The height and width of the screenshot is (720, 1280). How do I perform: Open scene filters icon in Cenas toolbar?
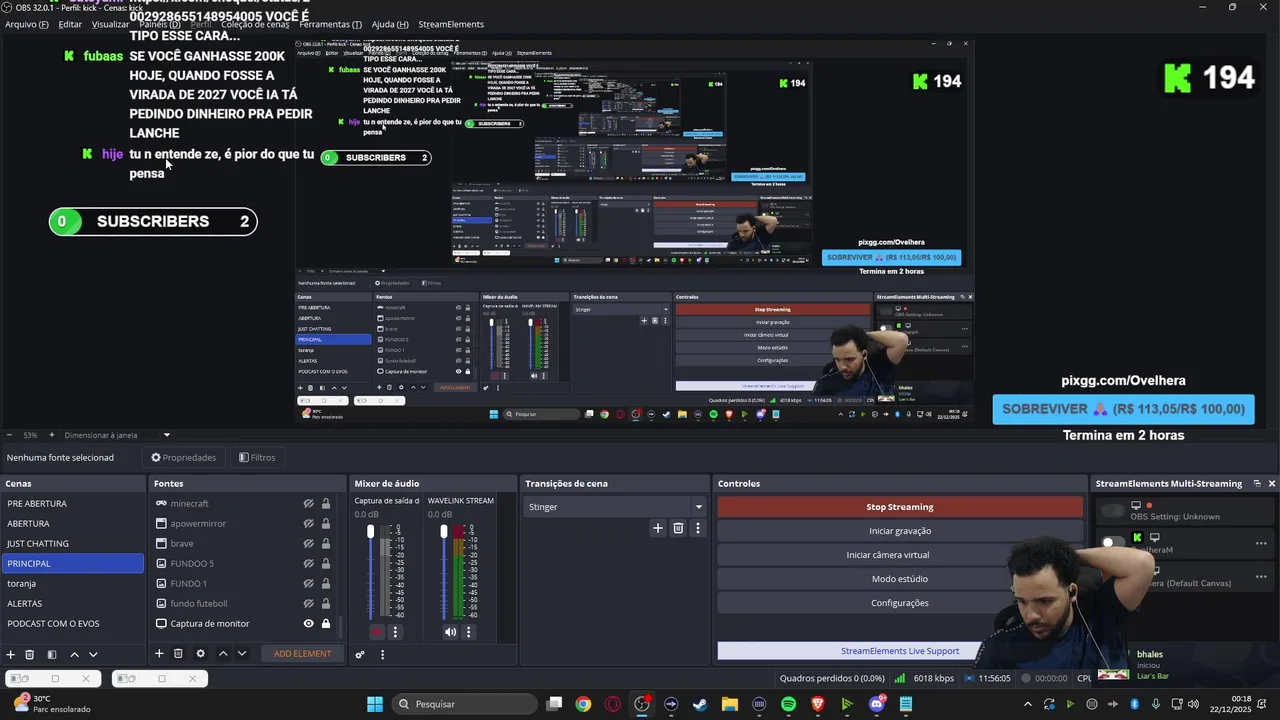[x=52, y=654]
